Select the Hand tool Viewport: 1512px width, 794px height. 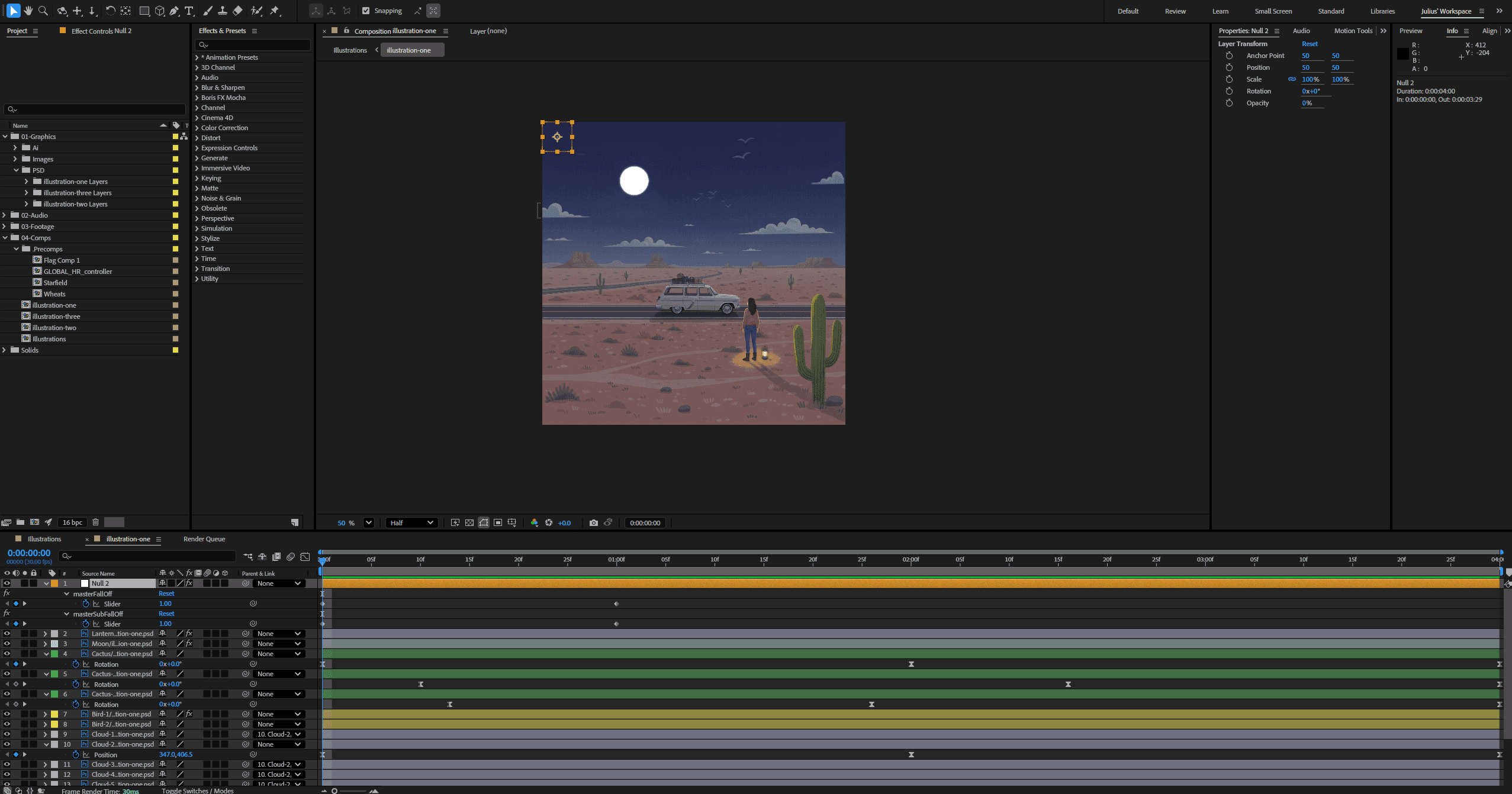pyautogui.click(x=28, y=11)
